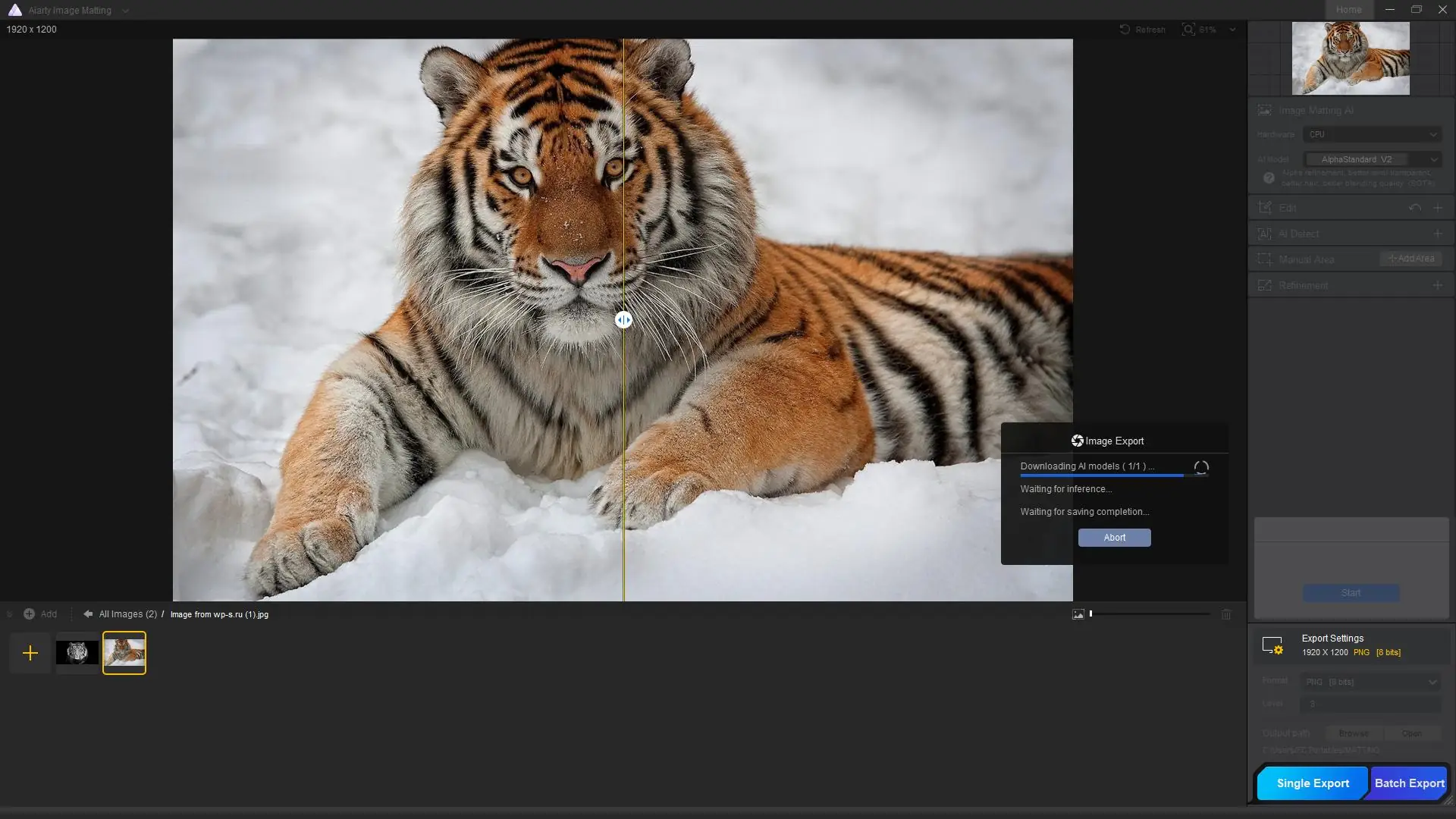Open the Refinement tool icon
Screen dimensions: 1456x819
[1265, 285]
